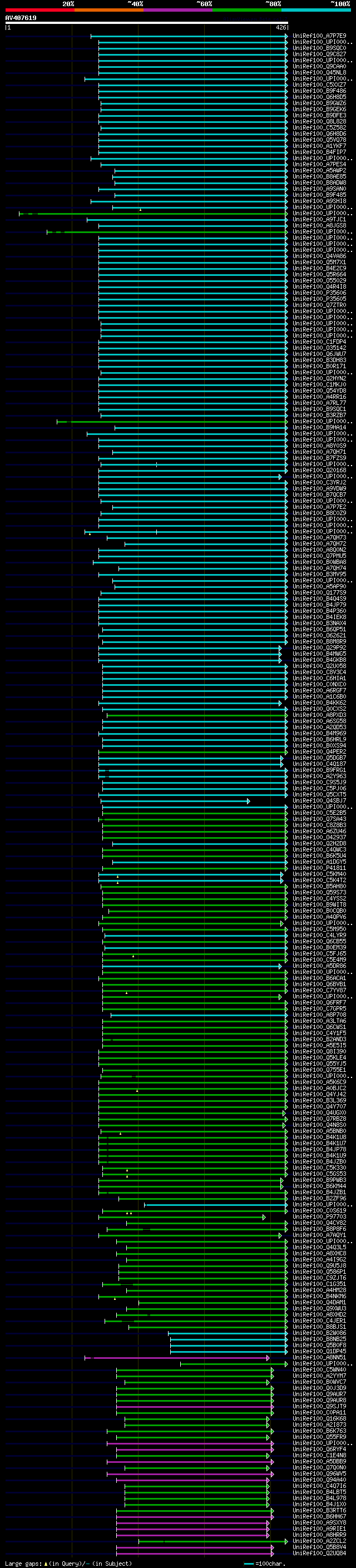Image resolution: width=356 pixels, height=1568 pixels.
Task: Click UniRef100_A7PES4 label
Action: [319, 164]
